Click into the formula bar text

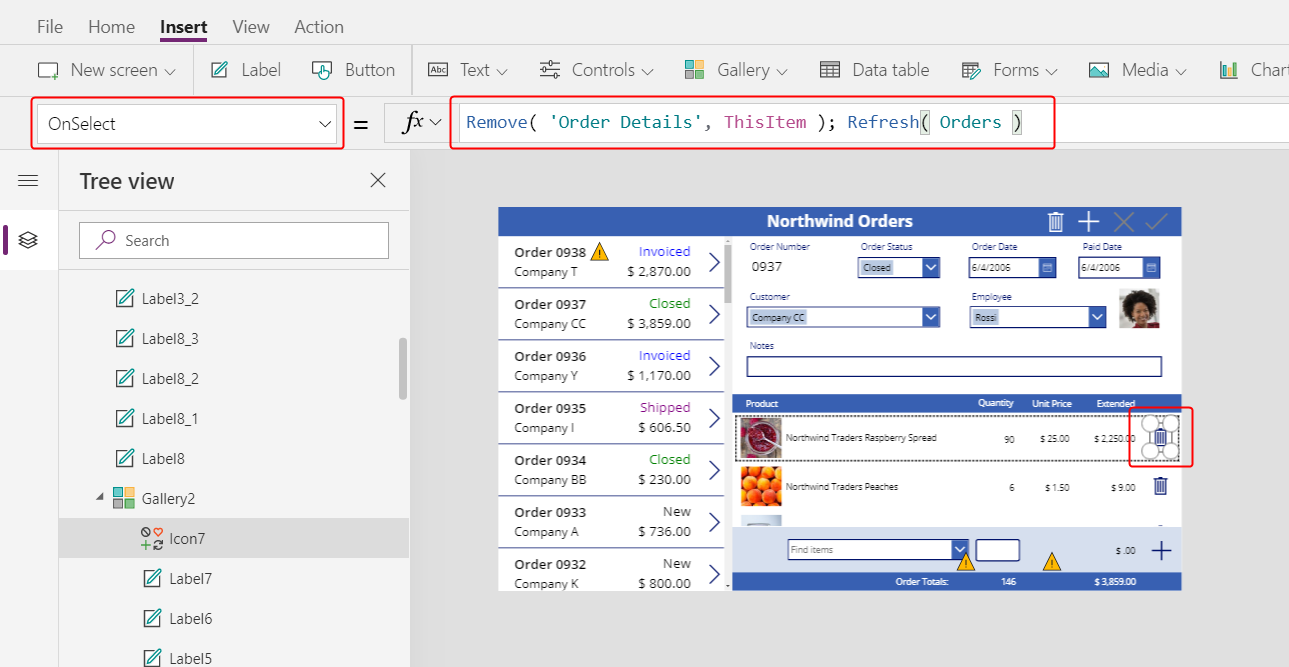744,122
